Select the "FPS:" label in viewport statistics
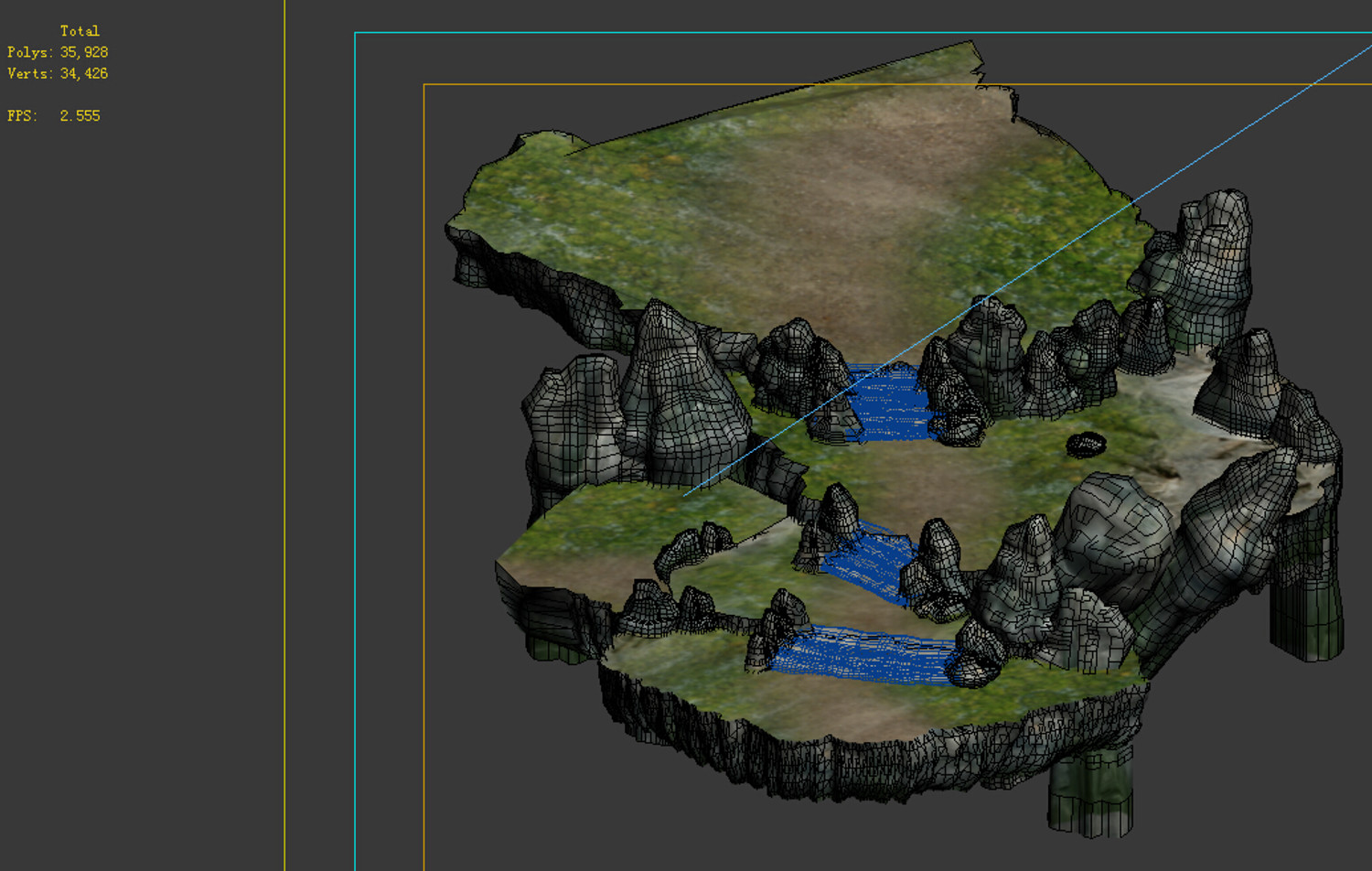This screenshot has height=871, width=1372. click(23, 116)
